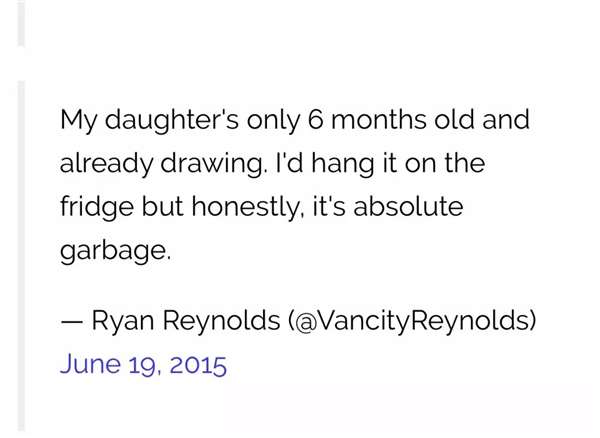Click the word 'daughter's' in the quote
Viewport: 600px width, 438px height.
tap(172, 120)
